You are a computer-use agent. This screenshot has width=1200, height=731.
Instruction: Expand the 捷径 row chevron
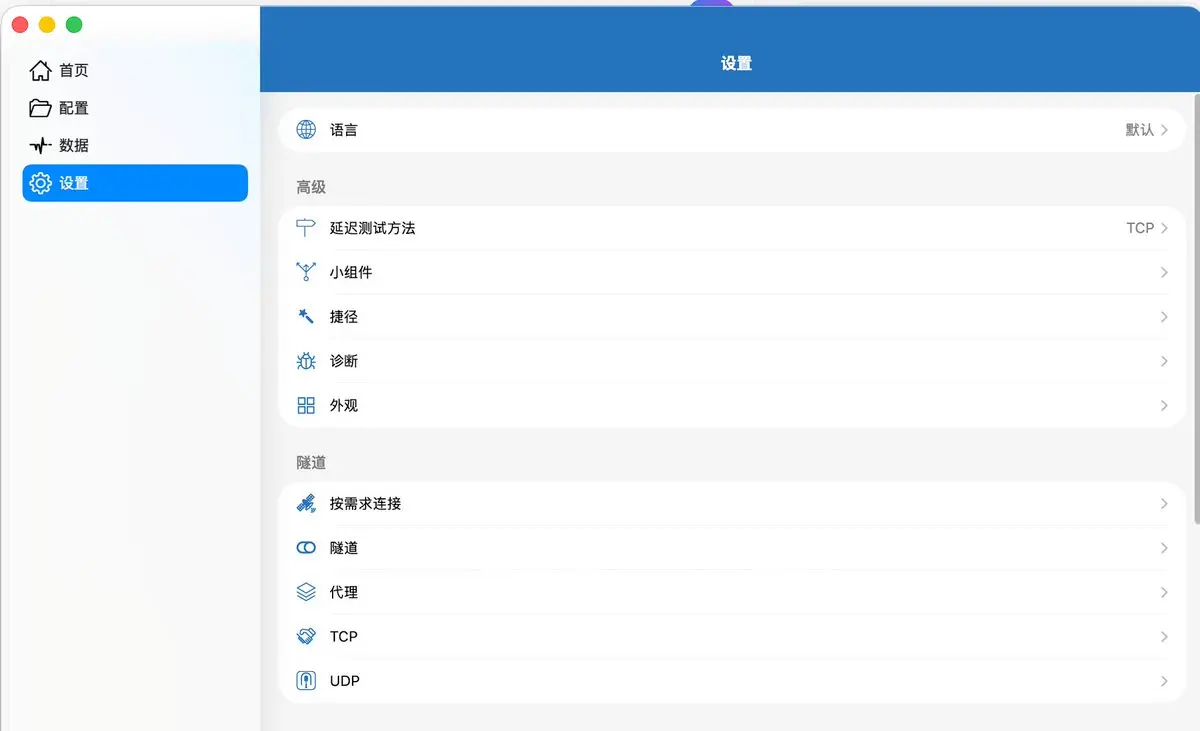tap(1165, 317)
